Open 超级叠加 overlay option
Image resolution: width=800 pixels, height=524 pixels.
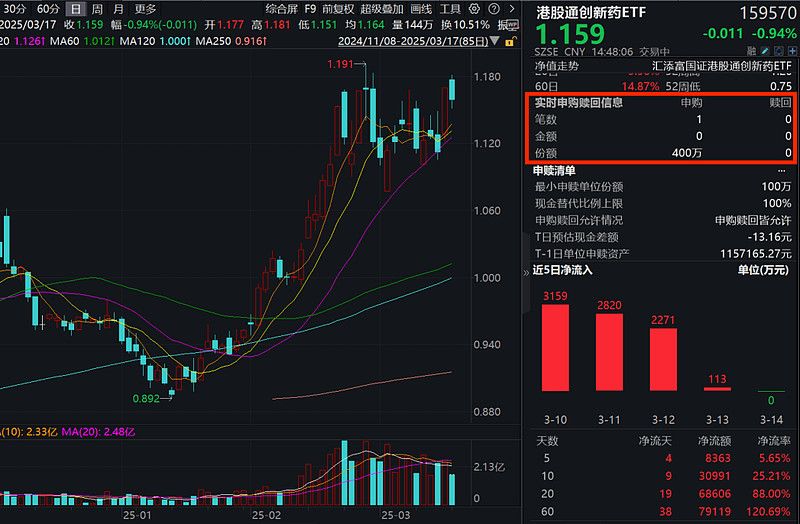click(x=382, y=9)
